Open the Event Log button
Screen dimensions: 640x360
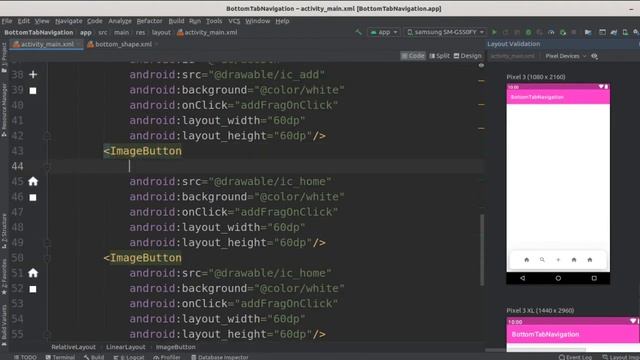coord(575,357)
